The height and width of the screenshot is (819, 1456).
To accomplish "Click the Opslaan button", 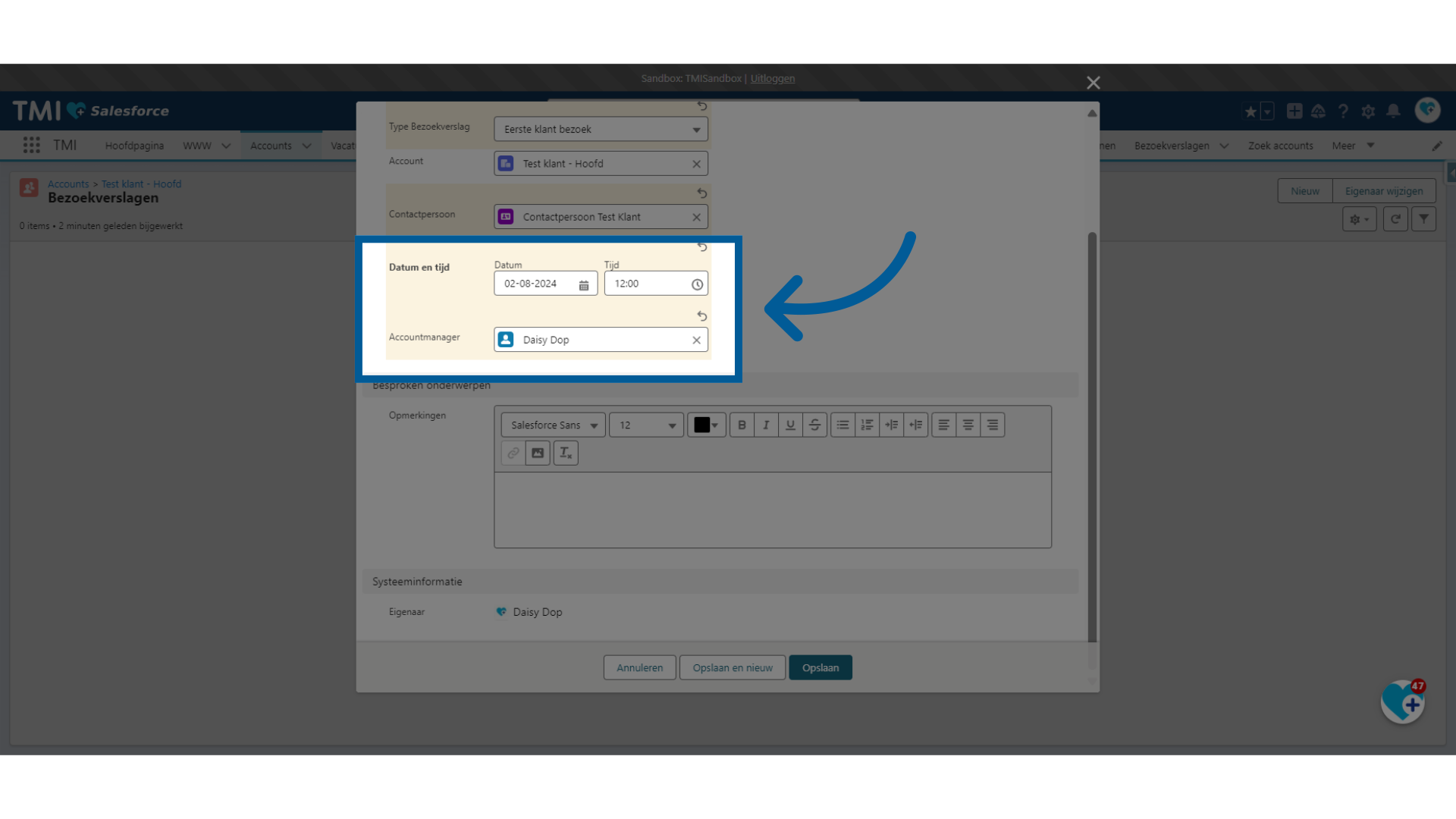I will pyautogui.click(x=821, y=668).
